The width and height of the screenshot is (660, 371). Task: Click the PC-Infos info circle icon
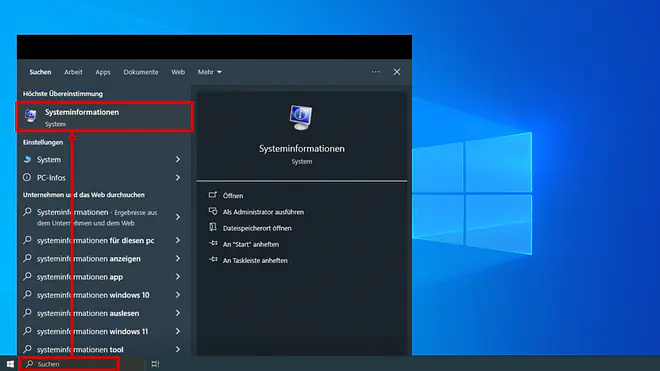(x=27, y=177)
